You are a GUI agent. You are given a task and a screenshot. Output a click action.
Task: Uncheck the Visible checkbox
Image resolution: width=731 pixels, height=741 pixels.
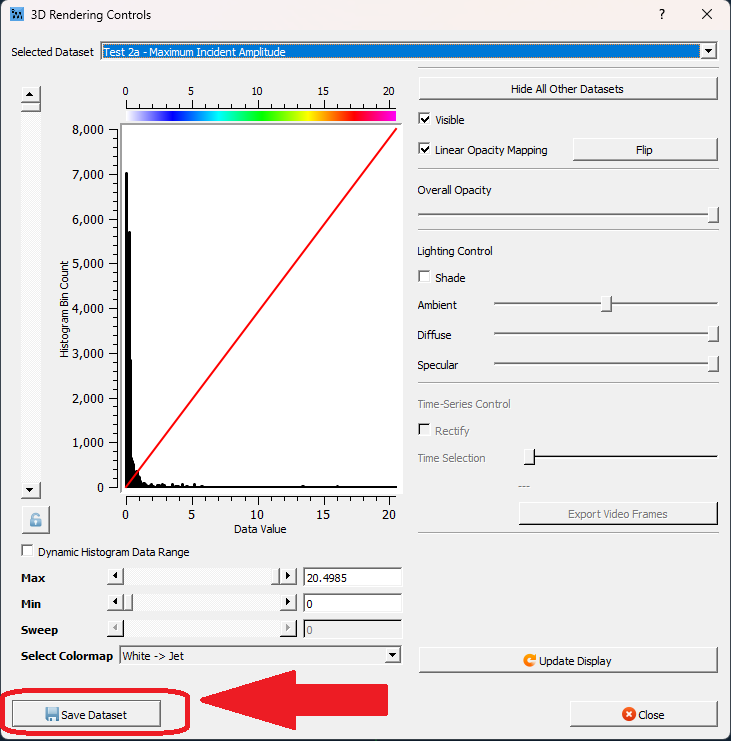click(x=424, y=119)
